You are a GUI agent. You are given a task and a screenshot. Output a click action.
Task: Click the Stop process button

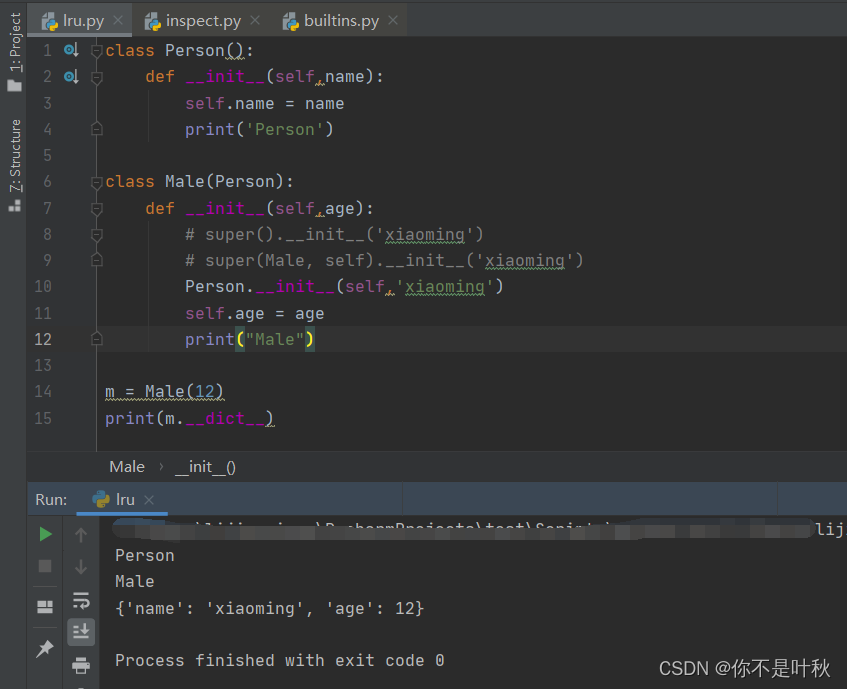coord(45,566)
